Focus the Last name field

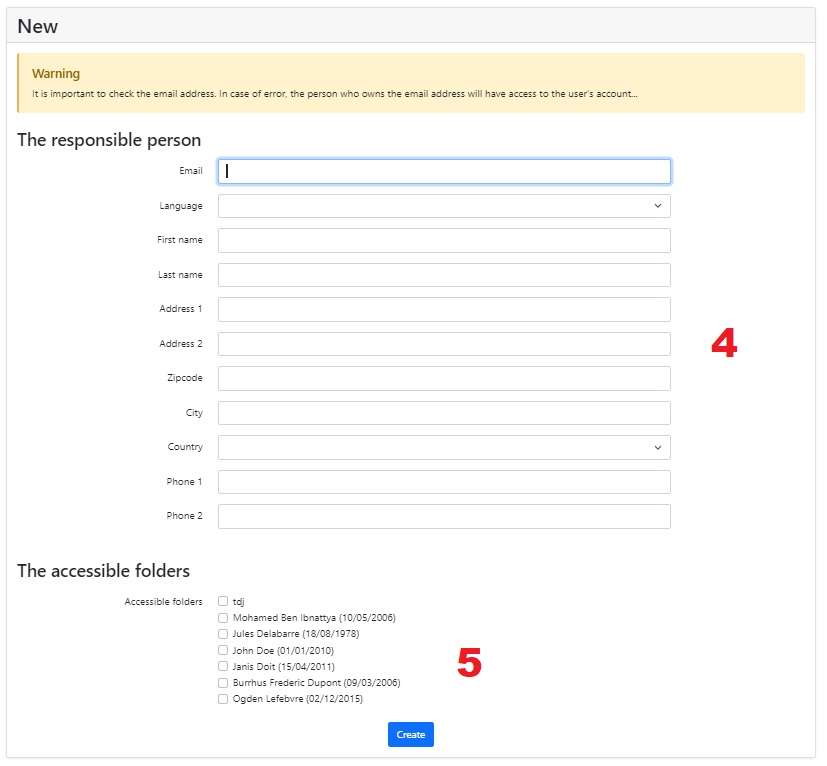pos(444,275)
